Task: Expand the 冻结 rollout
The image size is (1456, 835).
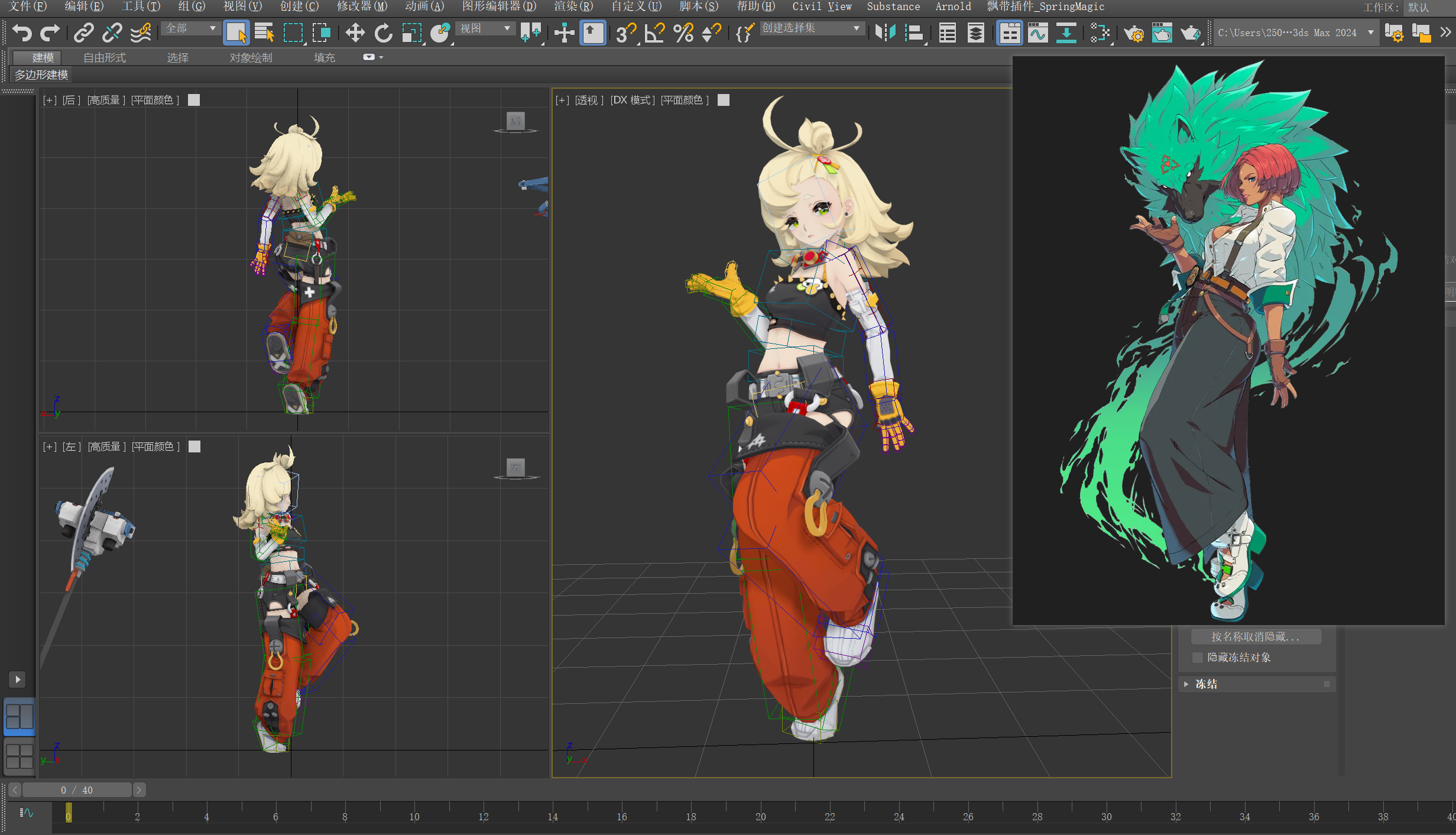Action: point(1257,684)
